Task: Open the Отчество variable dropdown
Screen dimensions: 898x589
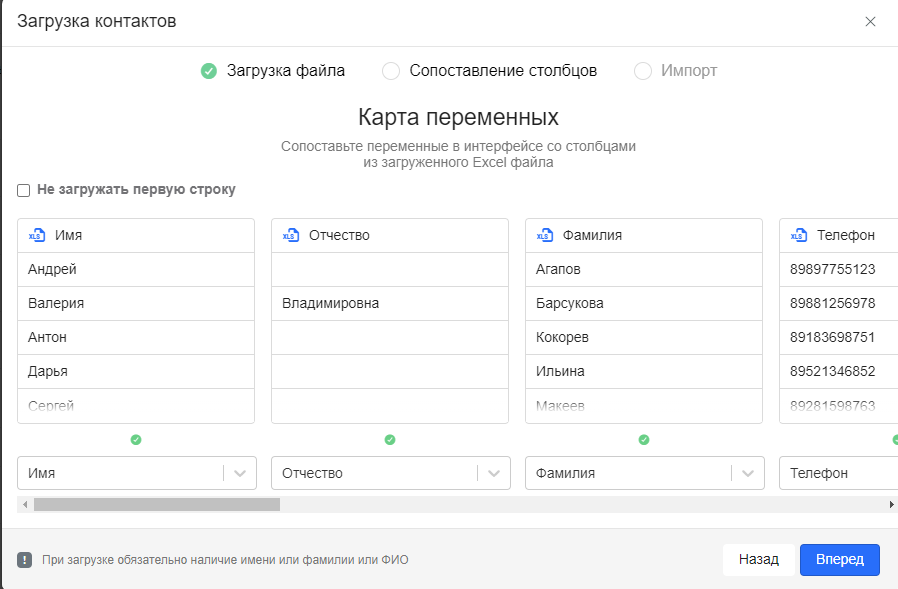Action: [x=494, y=473]
